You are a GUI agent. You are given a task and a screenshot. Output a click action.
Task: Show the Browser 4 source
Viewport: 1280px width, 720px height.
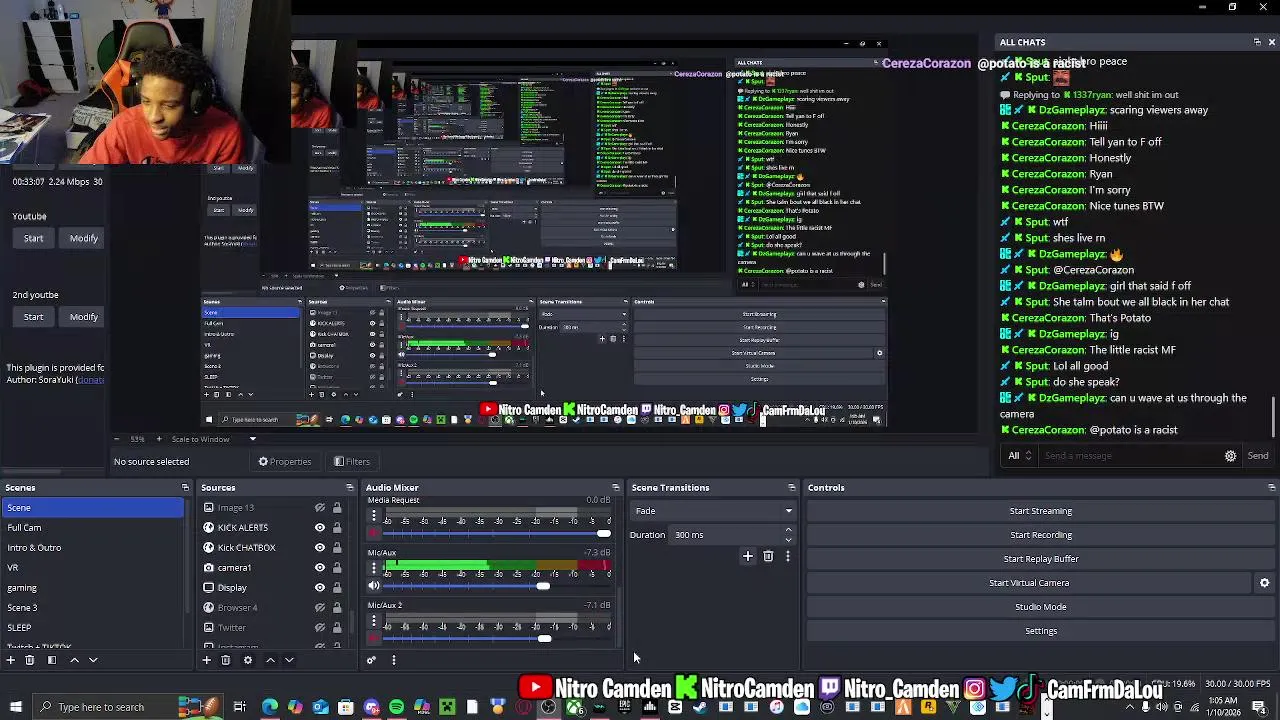[x=320, y=608]
